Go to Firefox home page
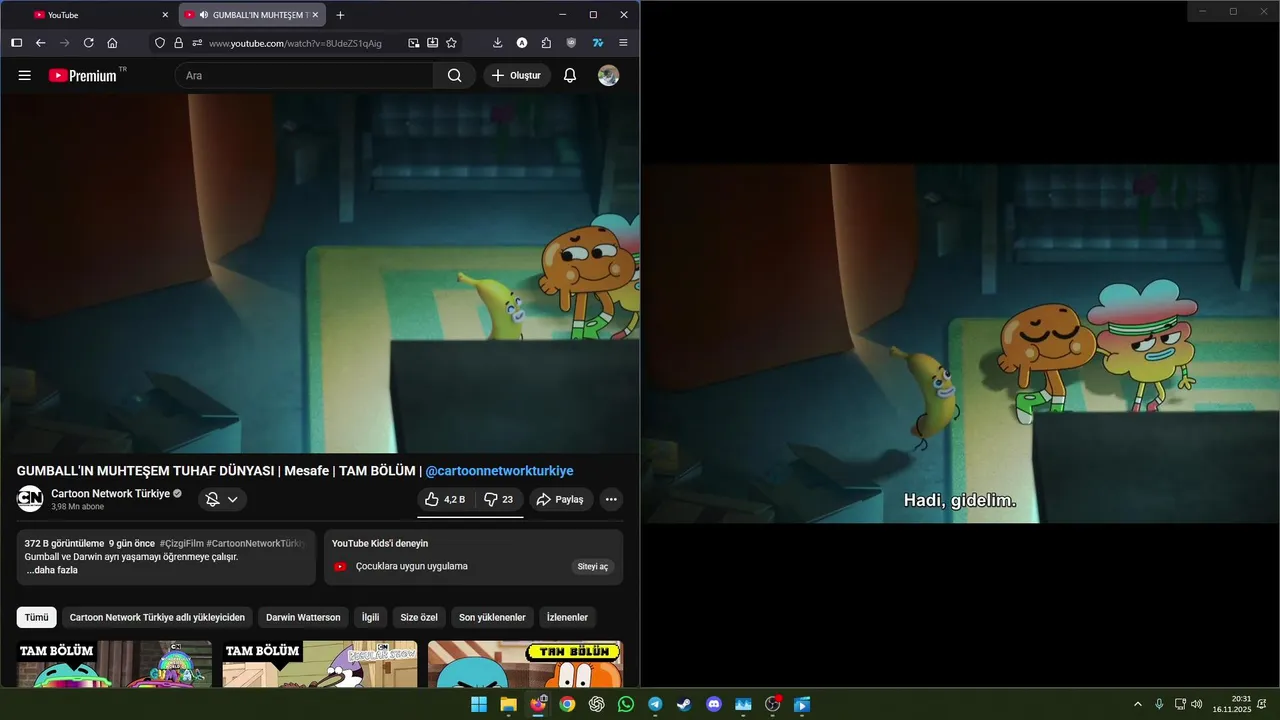Image resolution: width=1280 pixels, height=720 pixels. 112,43
